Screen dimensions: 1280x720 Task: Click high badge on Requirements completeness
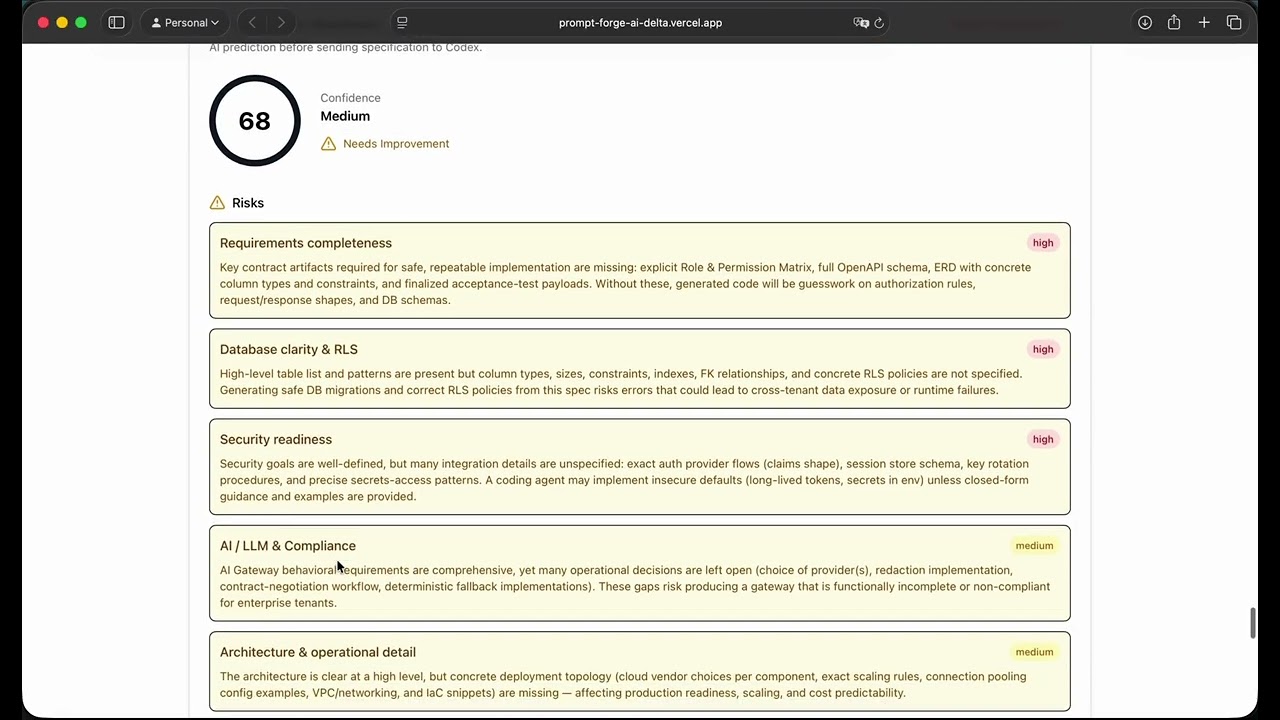[1043, 243]
